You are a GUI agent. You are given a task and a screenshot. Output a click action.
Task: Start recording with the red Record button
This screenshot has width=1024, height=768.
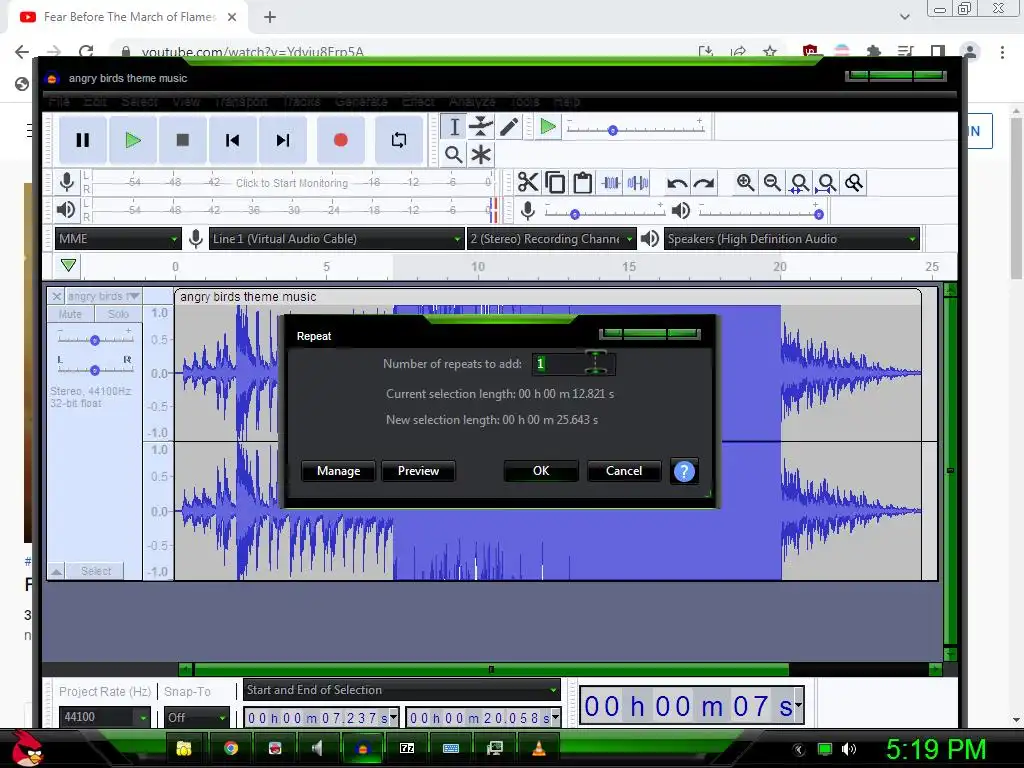[x=340, y=140]
